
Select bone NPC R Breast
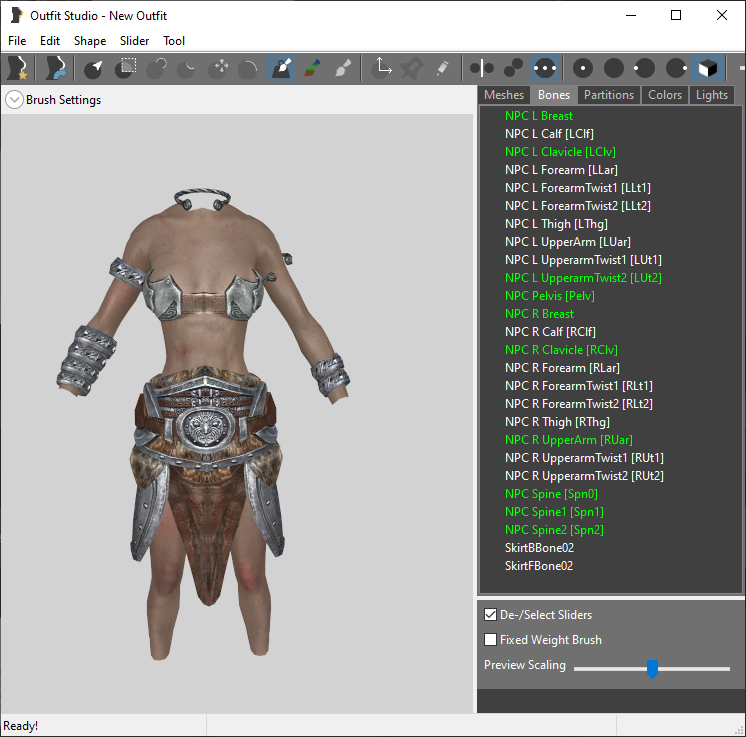tap(539, 314)
